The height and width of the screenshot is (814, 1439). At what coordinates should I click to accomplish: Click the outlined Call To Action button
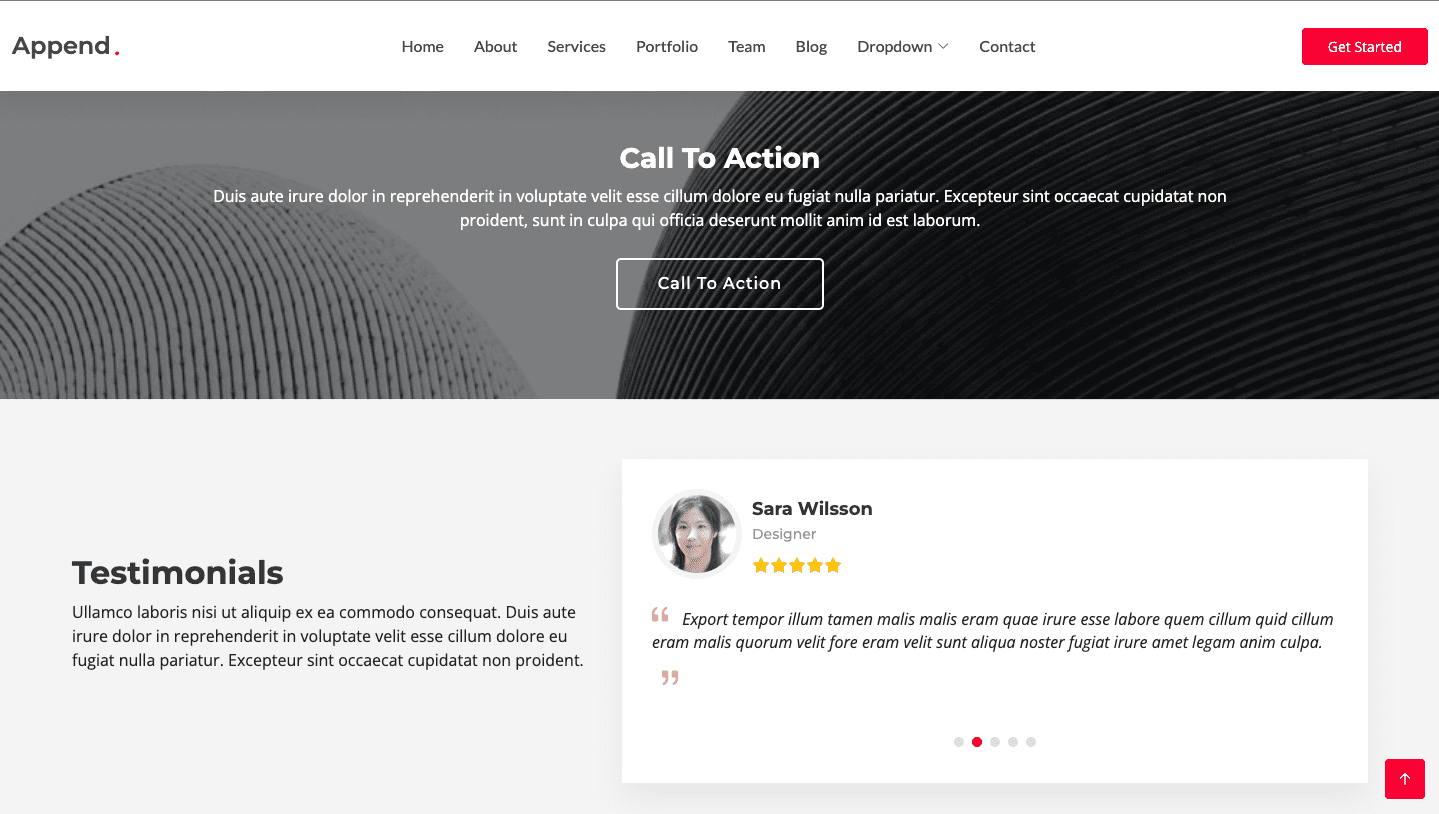tap(719, 284)
